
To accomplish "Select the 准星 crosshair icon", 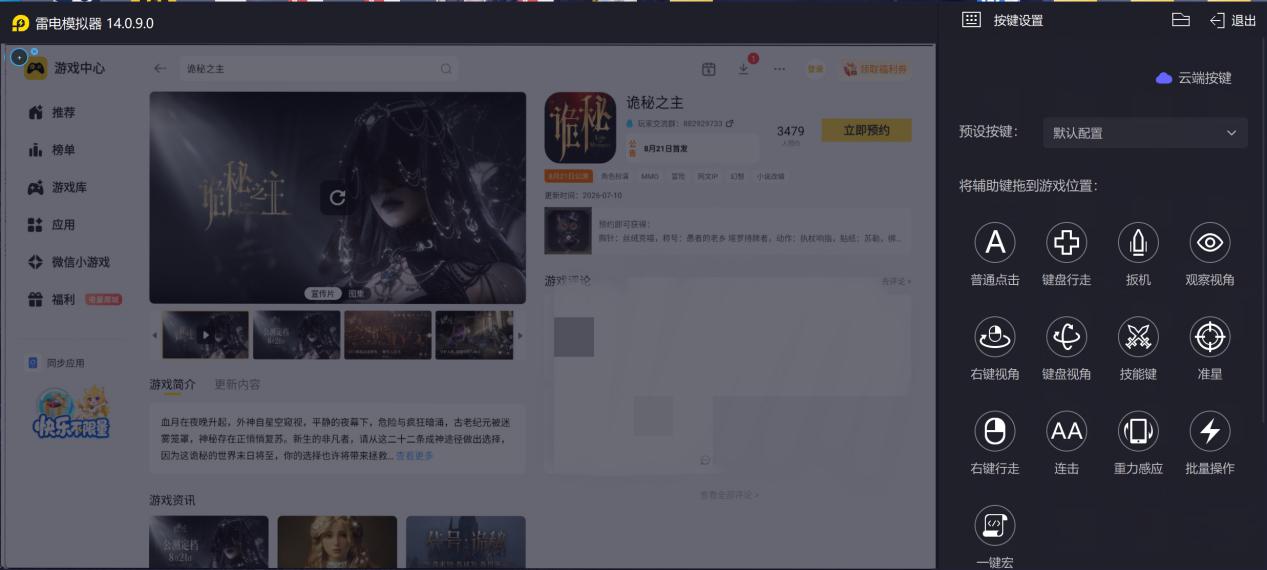I will [1210, 337].
